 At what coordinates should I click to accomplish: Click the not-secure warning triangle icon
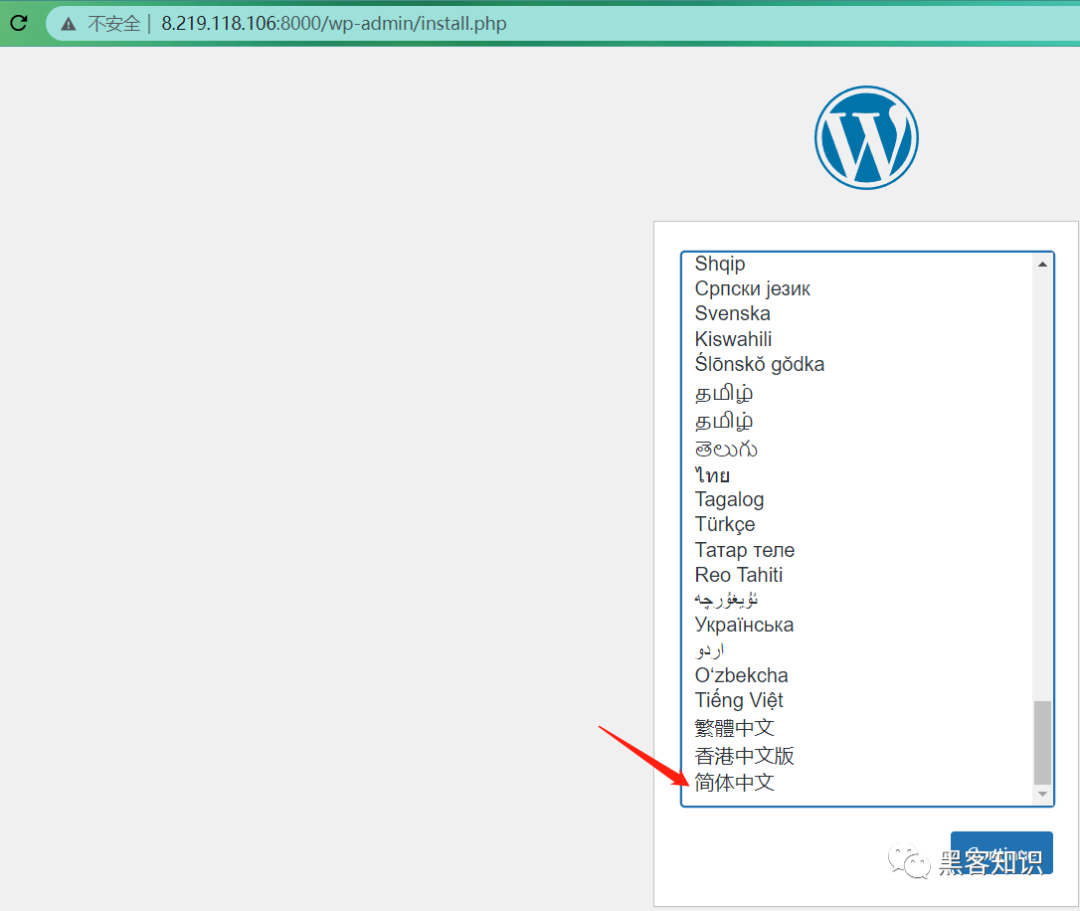[x=68, y=24]
